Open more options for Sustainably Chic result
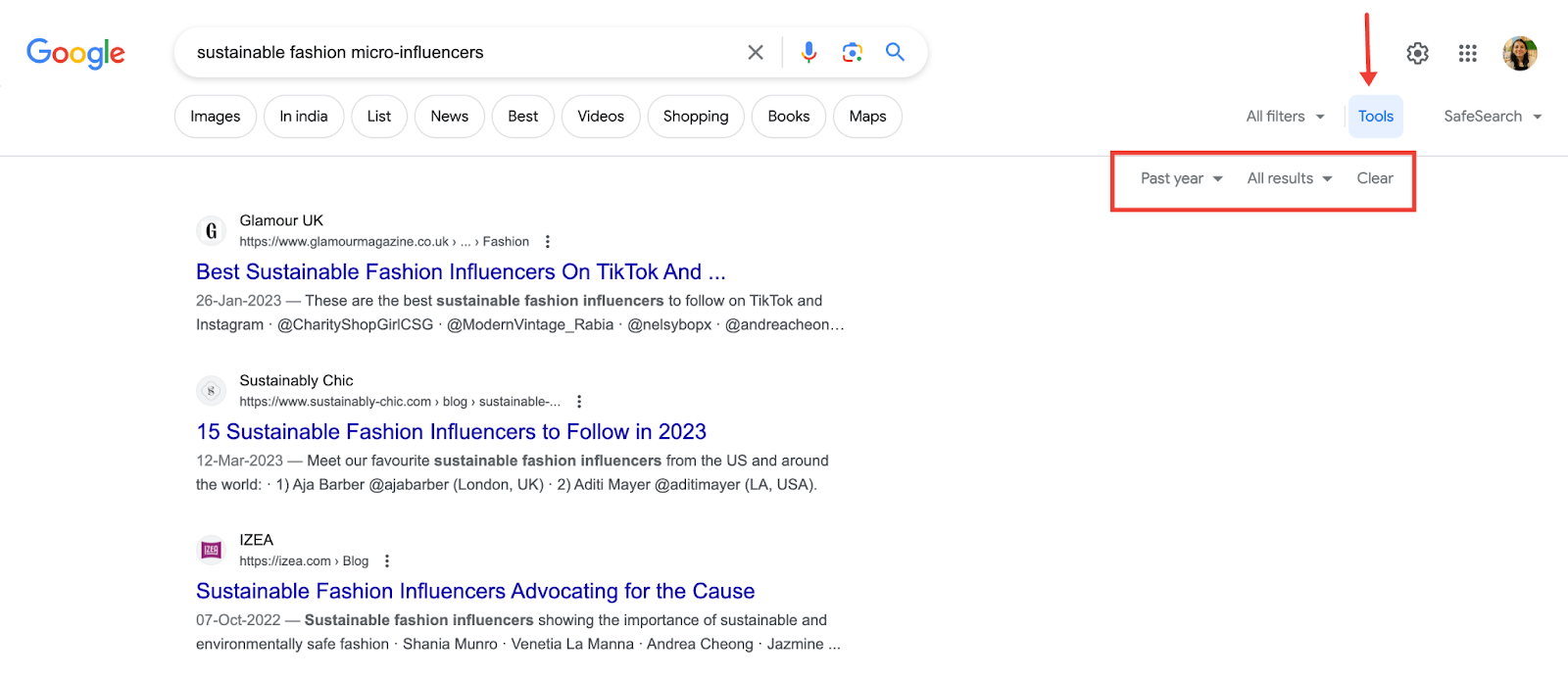This screenshot has width=1568, height=681. pyautogui.click(x=579, y=402)
